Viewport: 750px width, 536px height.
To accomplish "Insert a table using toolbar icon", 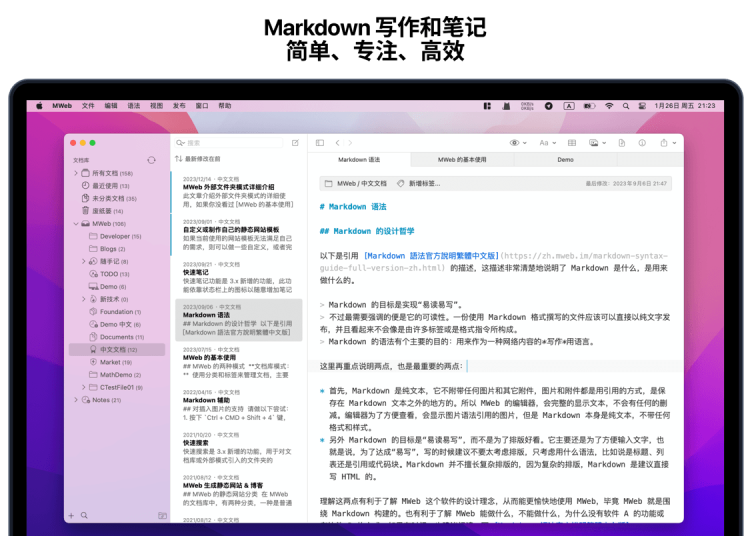I will (x=572, y=143).
